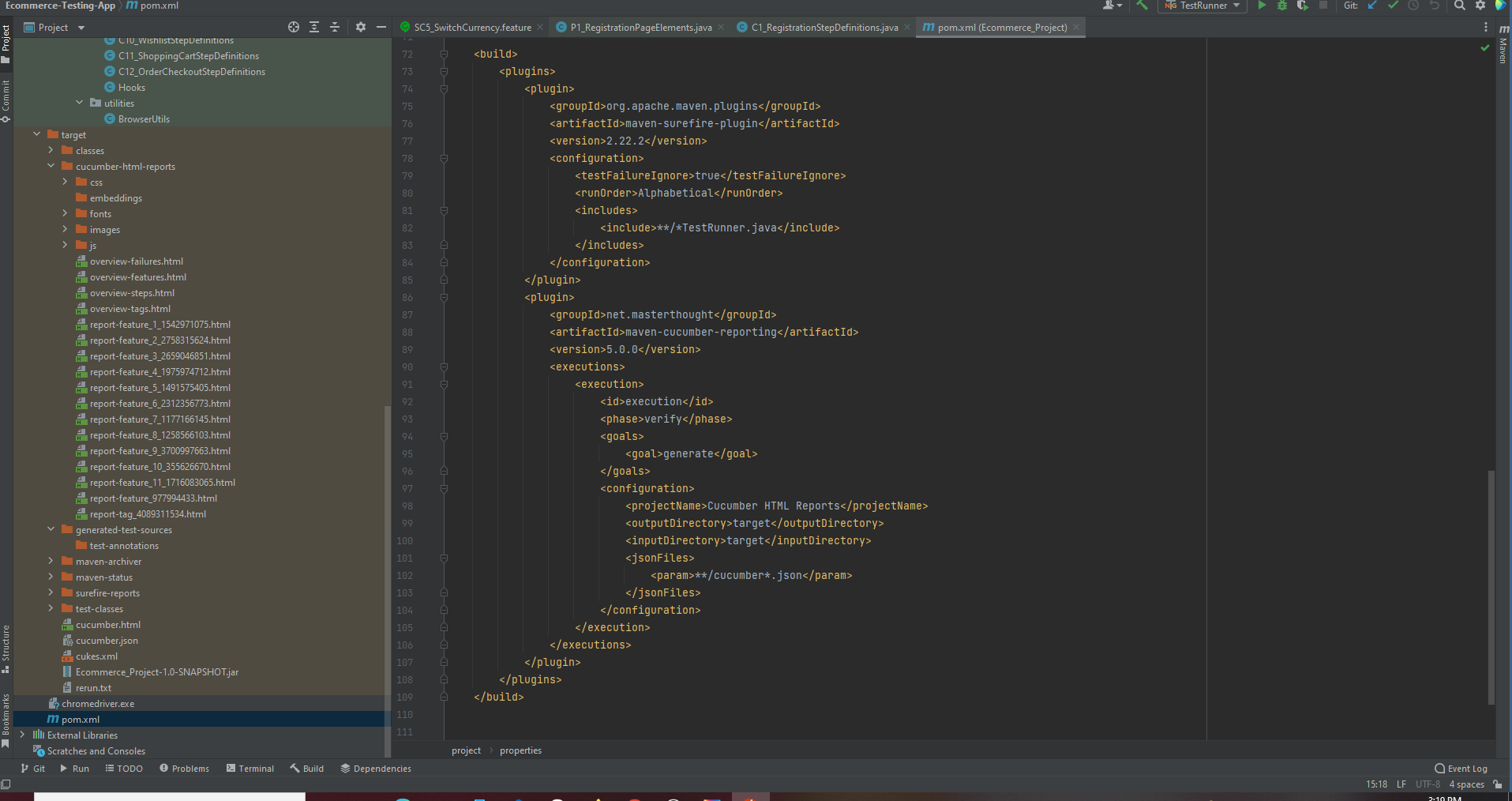Click the properties breadcrumb
This screenshot has height=801, width=1512.
[520, 750]
